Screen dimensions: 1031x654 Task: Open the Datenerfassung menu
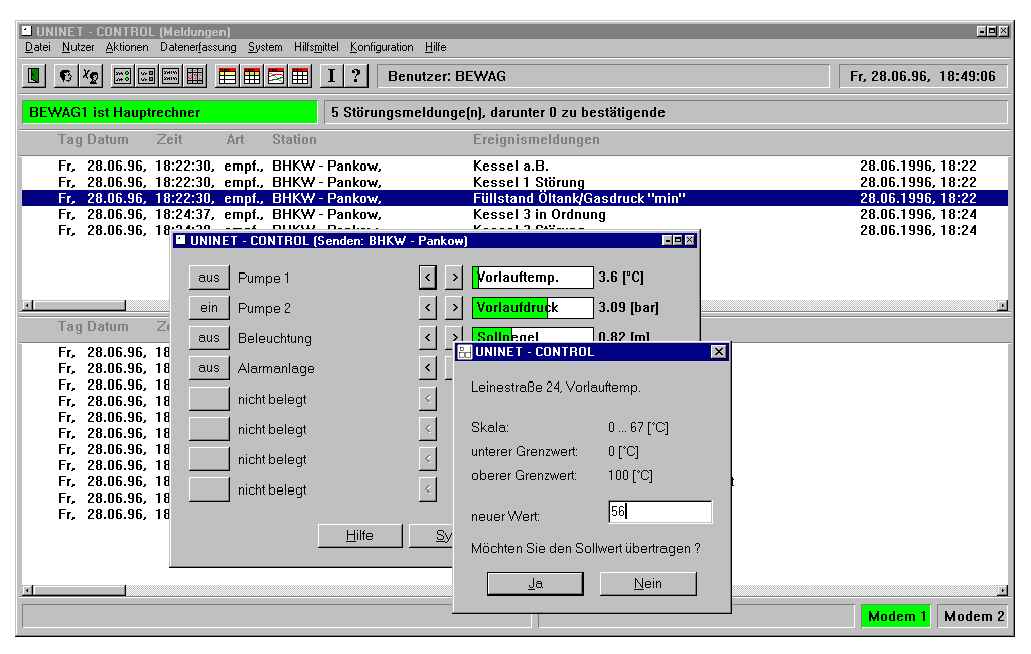coord(198,47)
